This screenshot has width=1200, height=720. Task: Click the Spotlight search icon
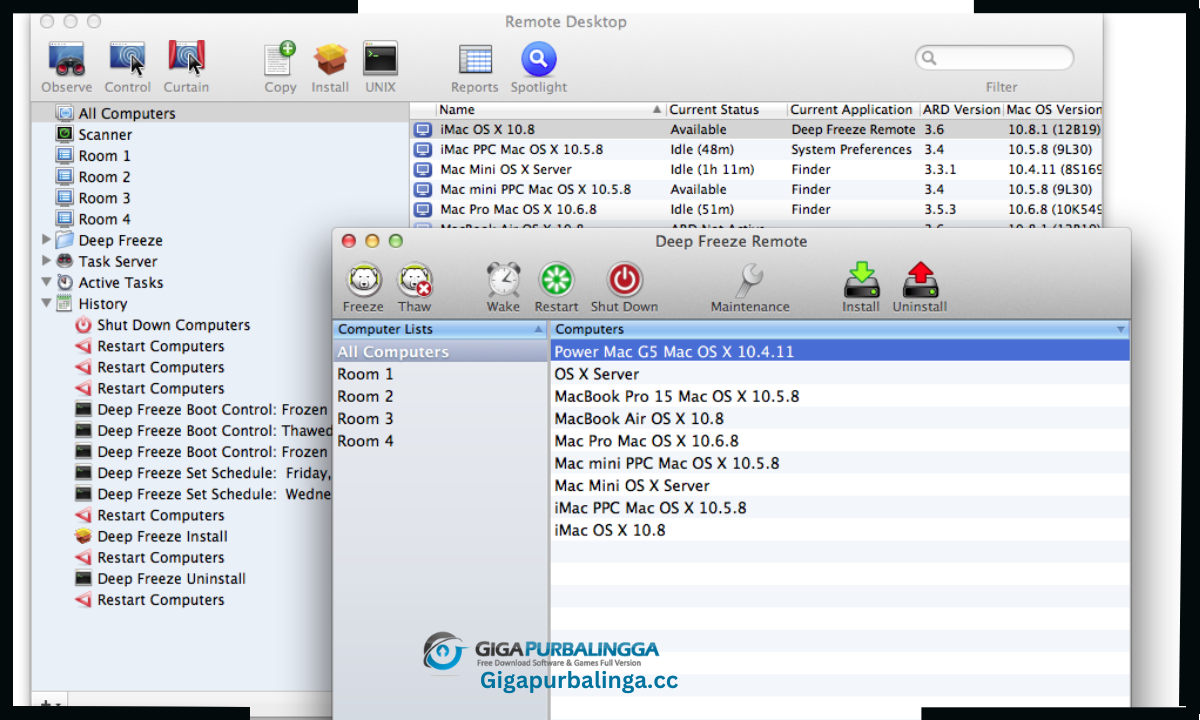538,59
